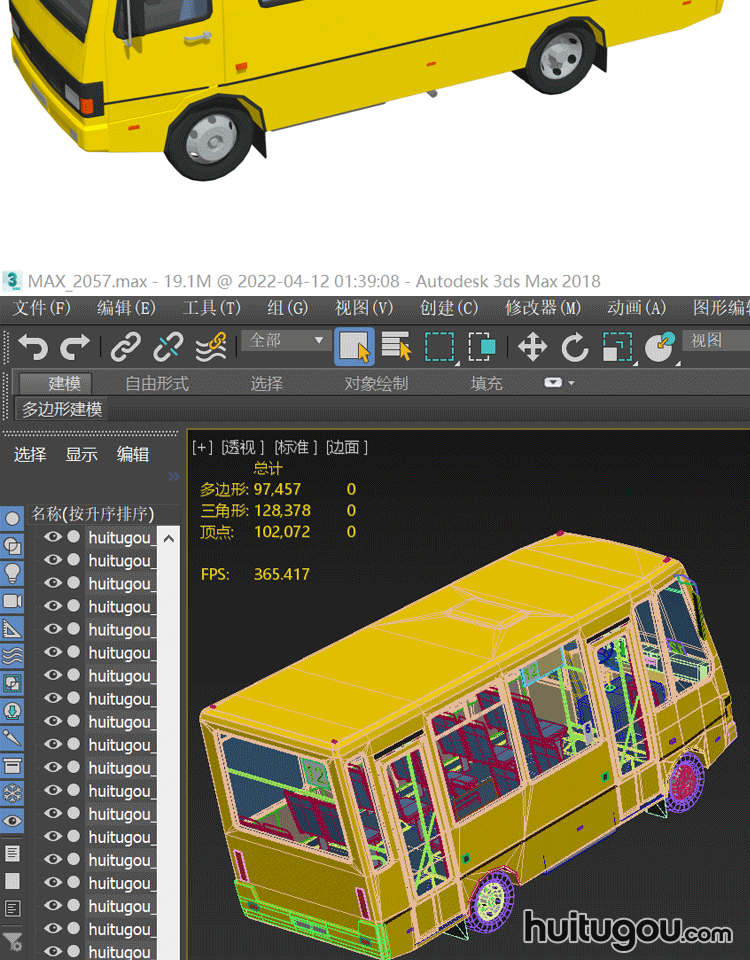Toggle Window/Crossing selection mode
Image resolution: width=750 pixels, height=960 pixels.
[x=482, y=347]
